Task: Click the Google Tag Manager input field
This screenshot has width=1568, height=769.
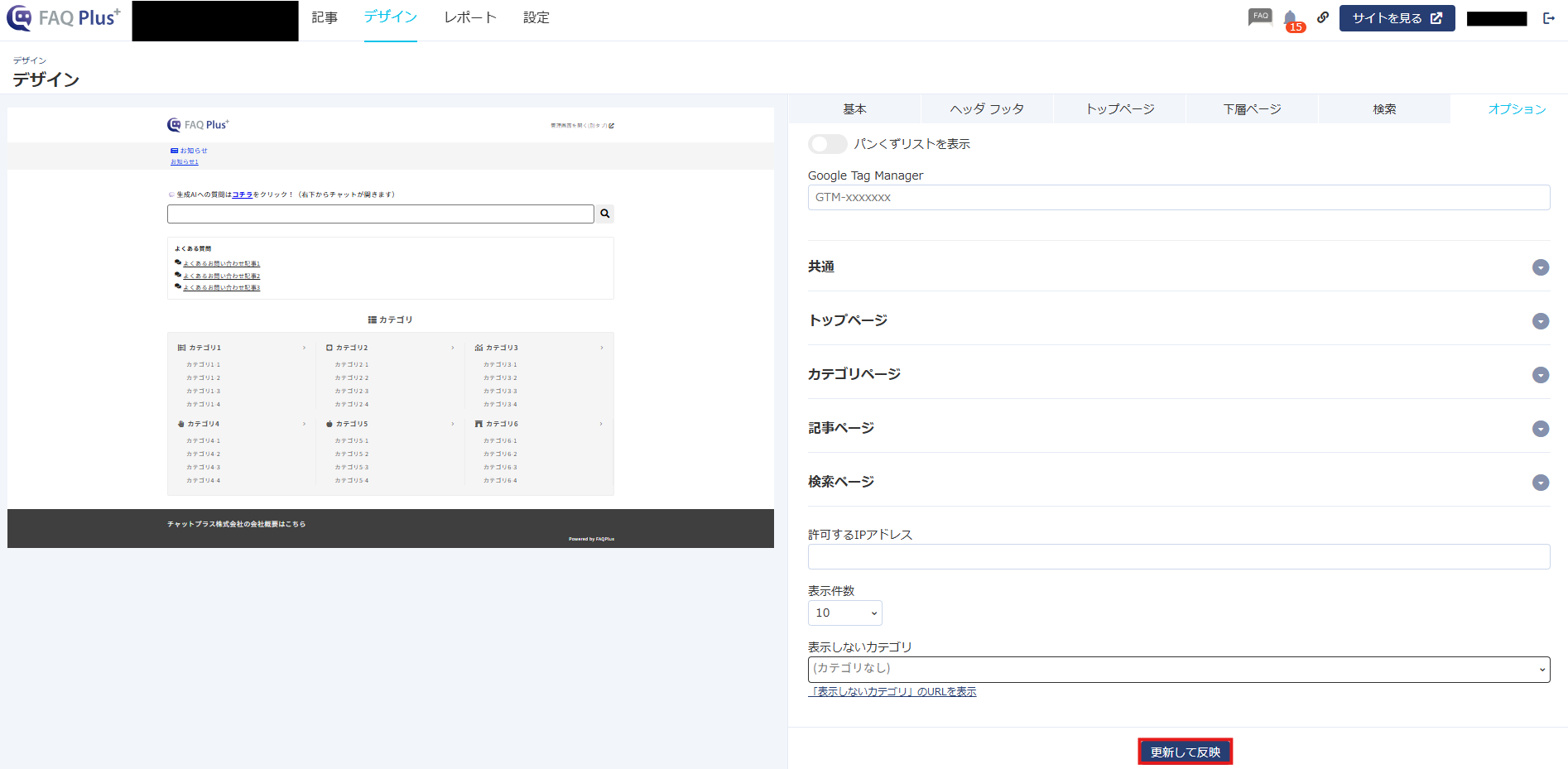Action: coord(1178,197)
